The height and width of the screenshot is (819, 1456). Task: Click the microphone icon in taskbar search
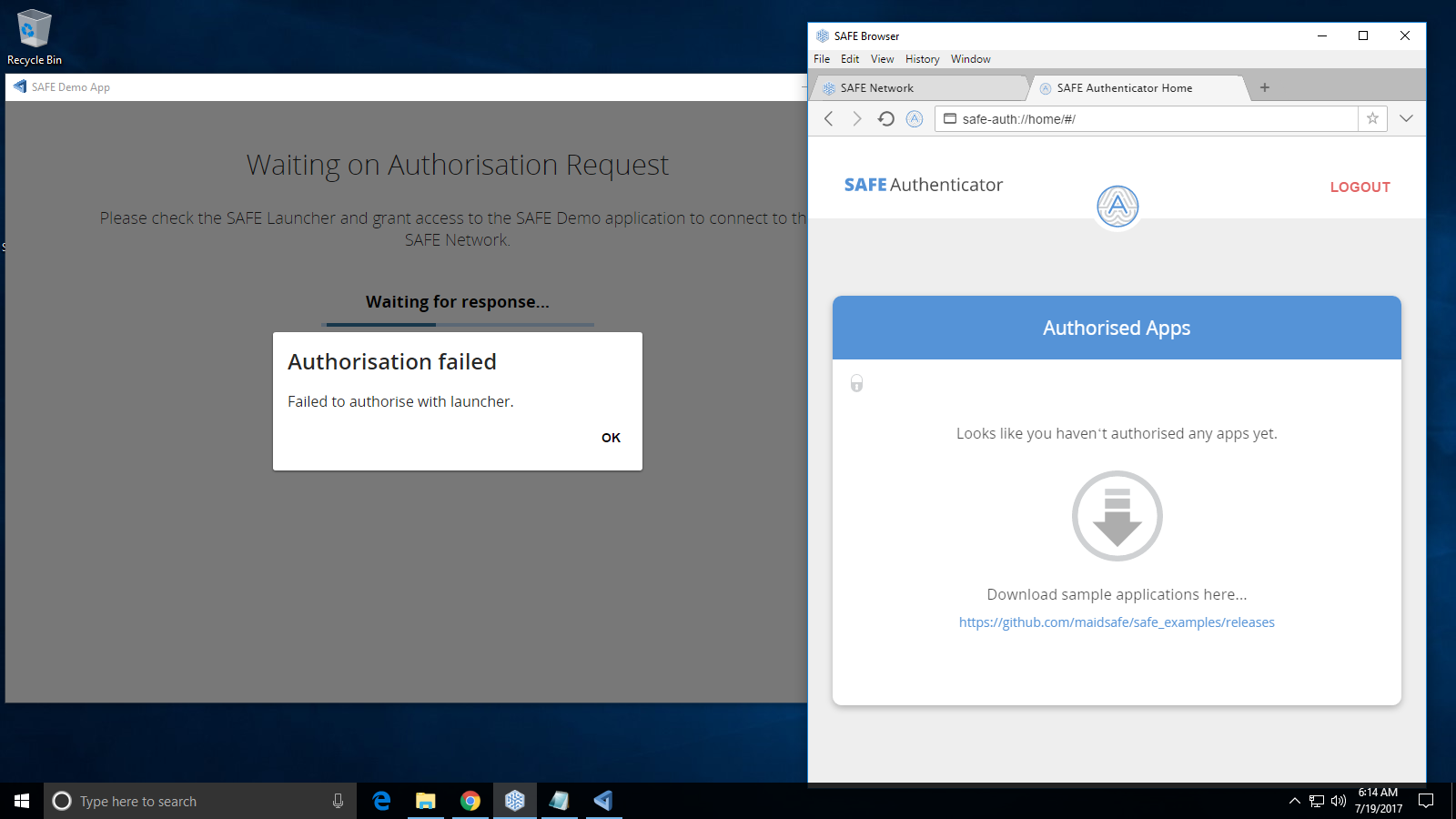[x=338, y=801]
